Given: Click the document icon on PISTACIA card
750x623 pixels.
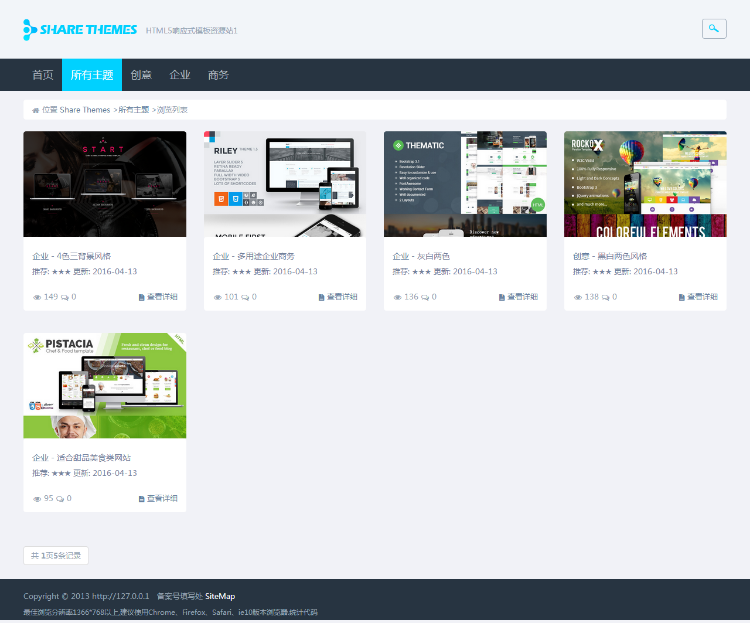Looking at the screenshot, I should click(142, 498).
